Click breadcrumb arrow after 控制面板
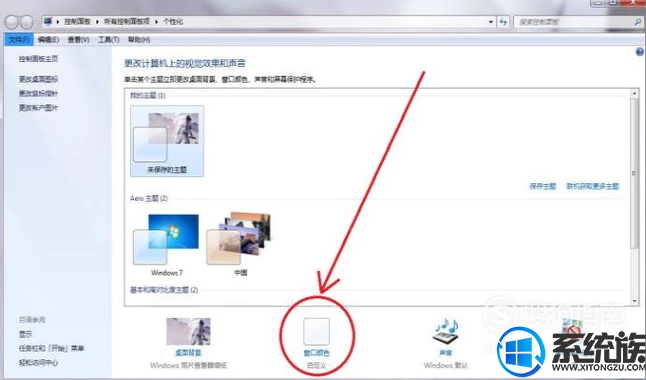The width and height of the screenshot is (646, 380). pyautogui.click(x=97, y=21)
